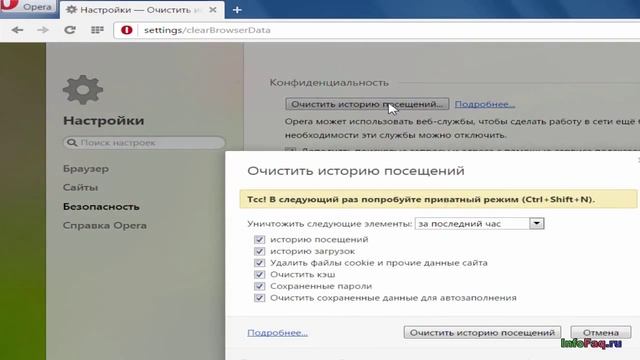Confirm with Очистить историю посещений dialog button
The width and height of the screenshot is (640, 360).
pos(482,333)
